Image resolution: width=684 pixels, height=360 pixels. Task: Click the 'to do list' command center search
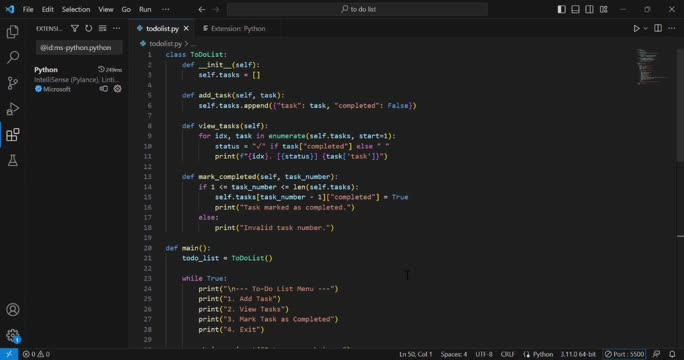[x=357, y=9]
